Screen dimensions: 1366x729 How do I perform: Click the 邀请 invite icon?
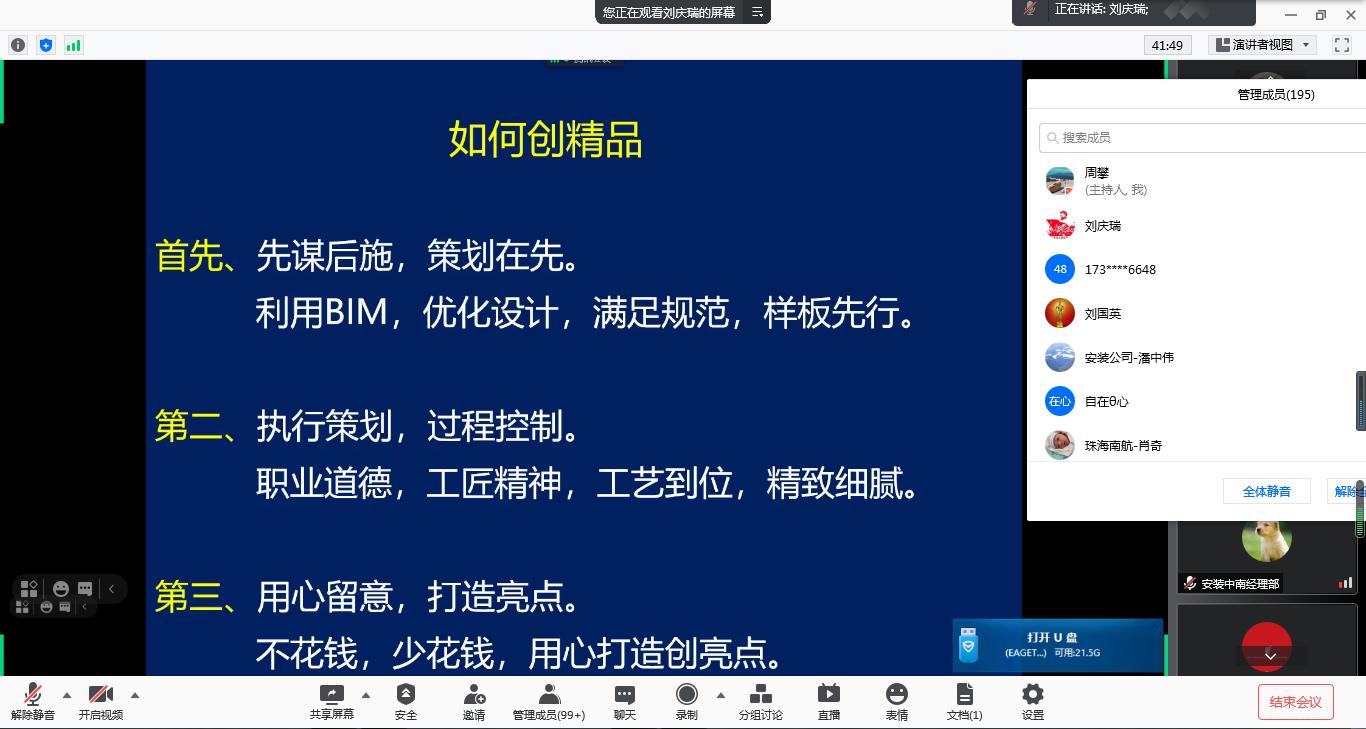pyautogui.click(x=474, y=701)
